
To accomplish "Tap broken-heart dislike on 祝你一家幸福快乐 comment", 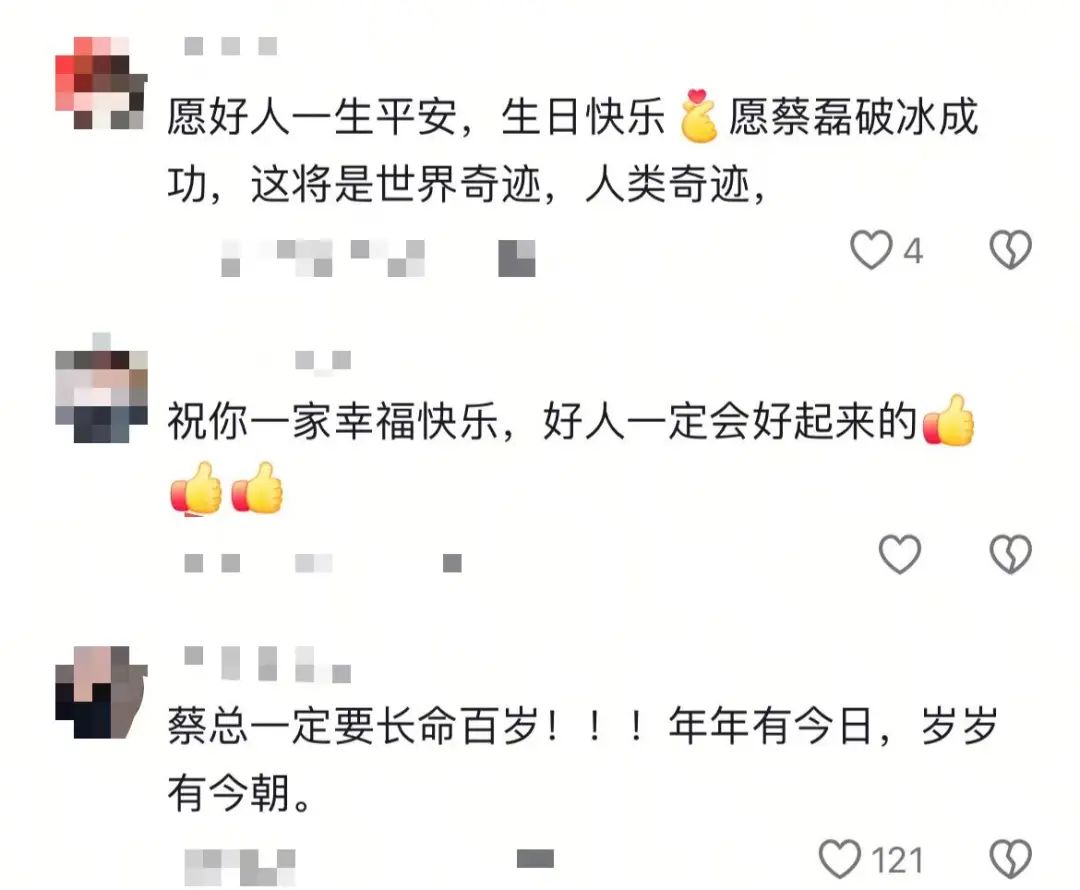I will tap(1010, 554).
